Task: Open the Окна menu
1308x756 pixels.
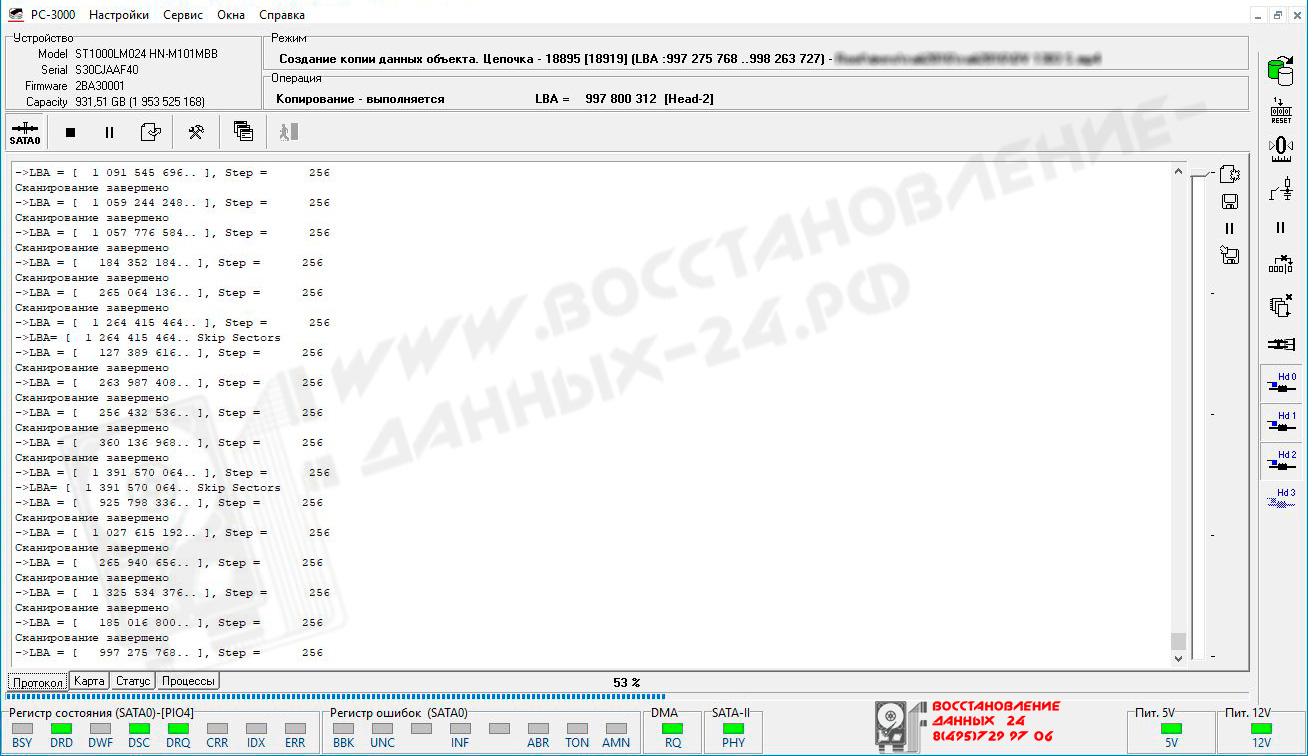Action: [x=230, y=15]
